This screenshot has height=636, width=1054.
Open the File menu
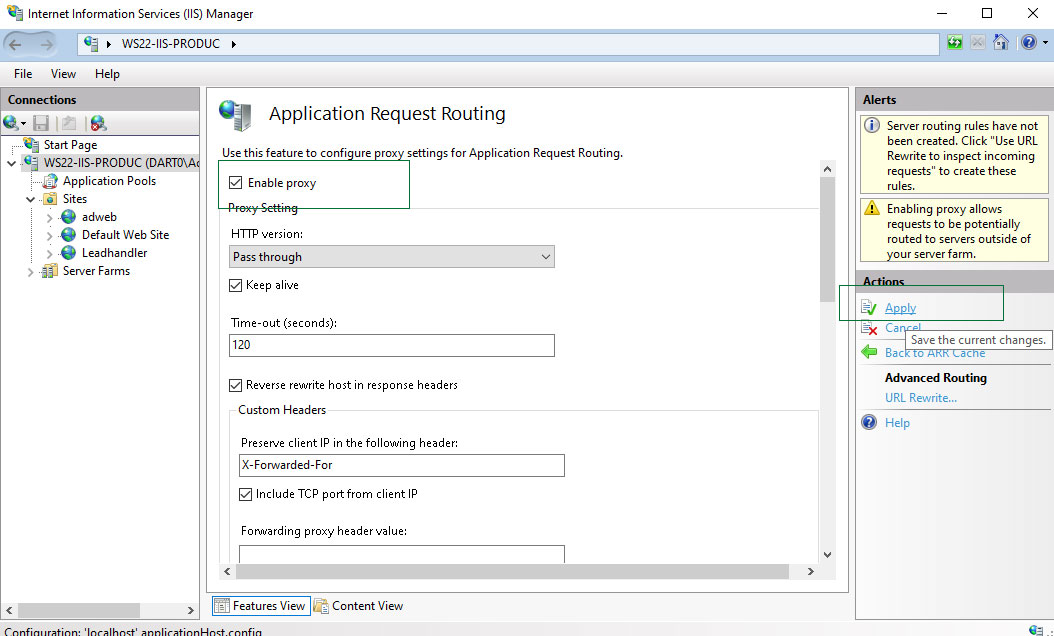(23, 74)
